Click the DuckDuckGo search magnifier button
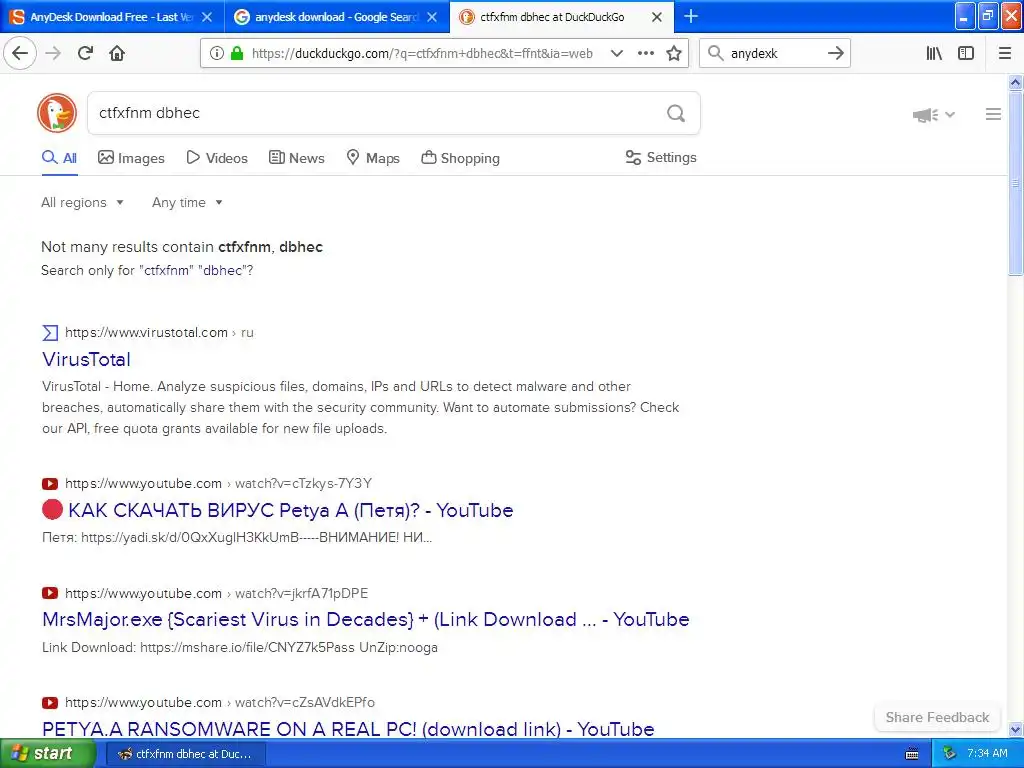 coord(676,114)
